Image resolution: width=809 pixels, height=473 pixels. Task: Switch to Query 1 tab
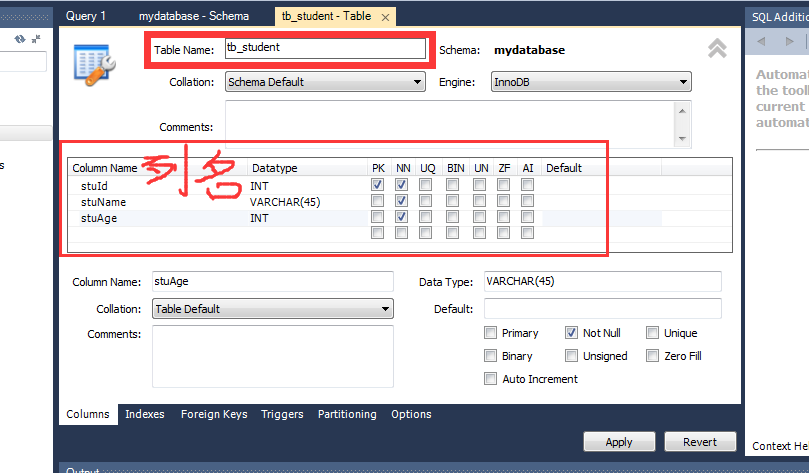coord(86,16)
